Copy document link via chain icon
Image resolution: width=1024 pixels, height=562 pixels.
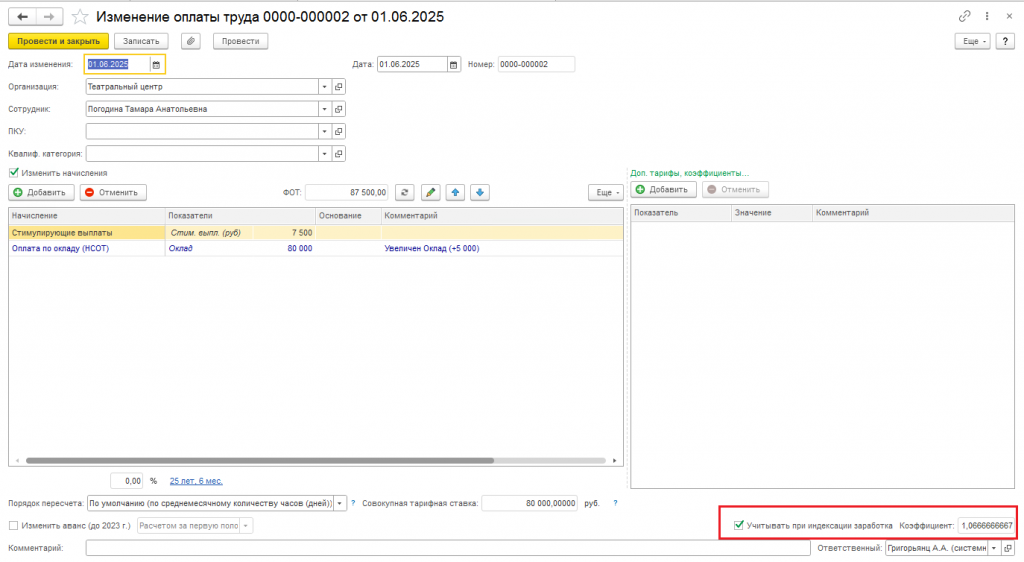click(965, 16)
